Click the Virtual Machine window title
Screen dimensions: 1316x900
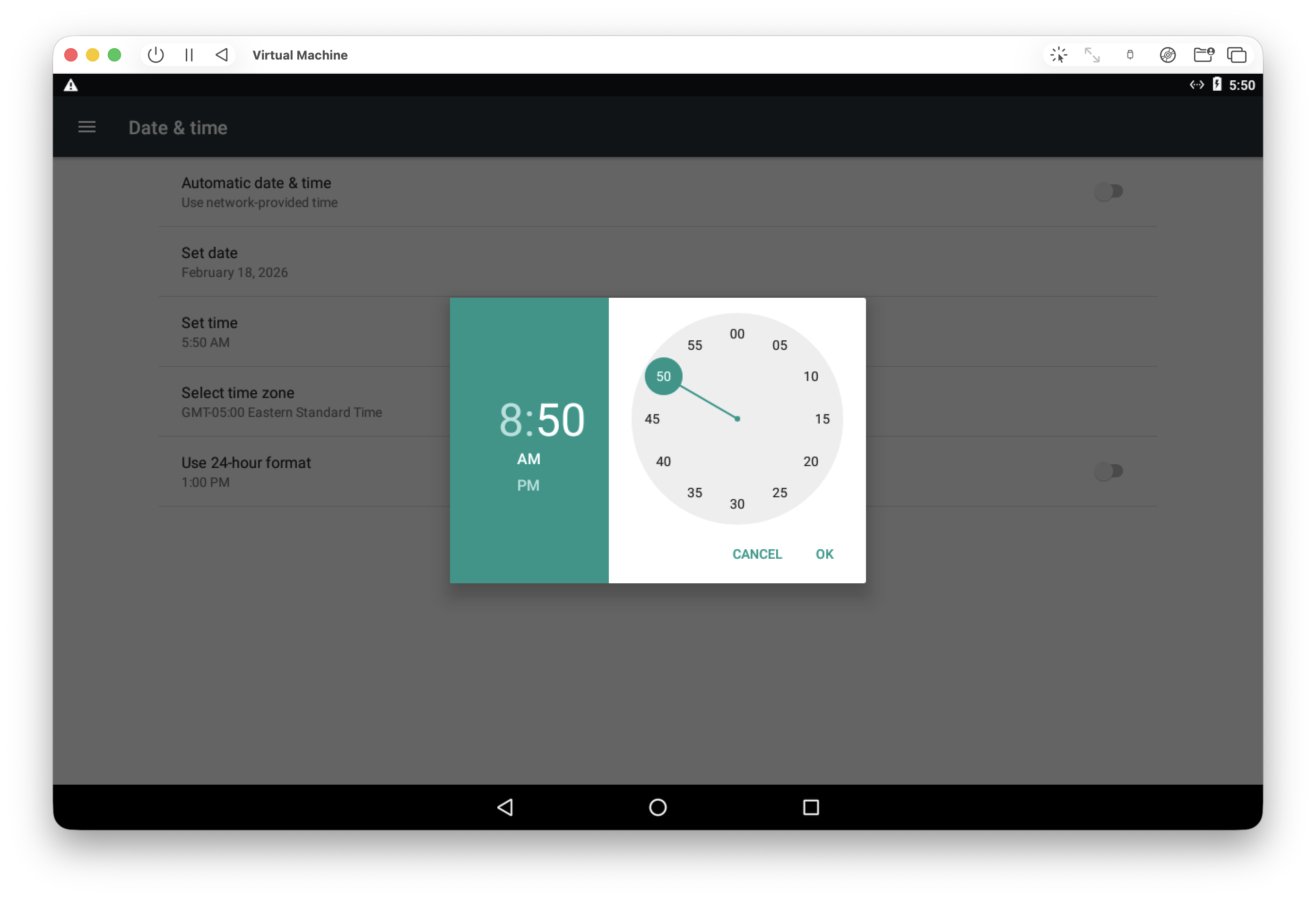tap(300, 55)
